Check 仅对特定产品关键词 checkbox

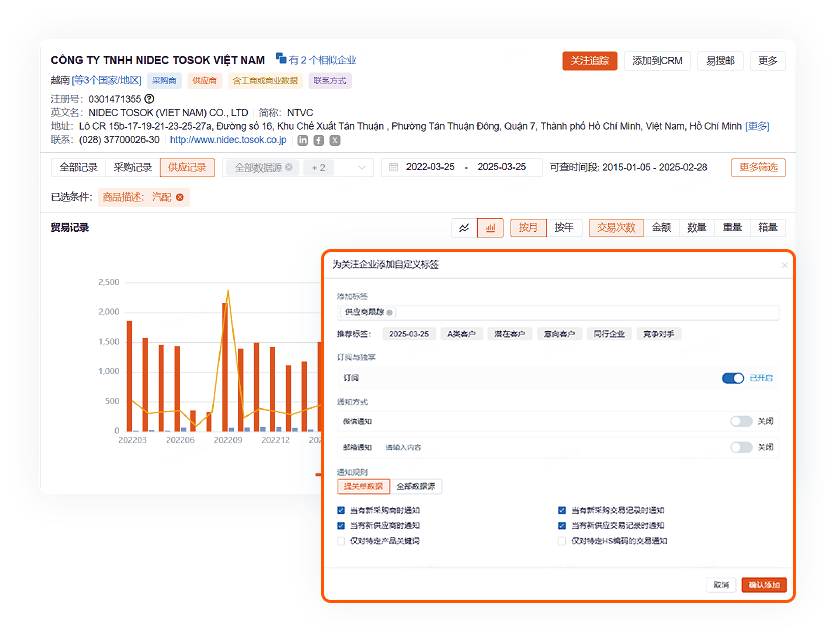pos(342,541)
